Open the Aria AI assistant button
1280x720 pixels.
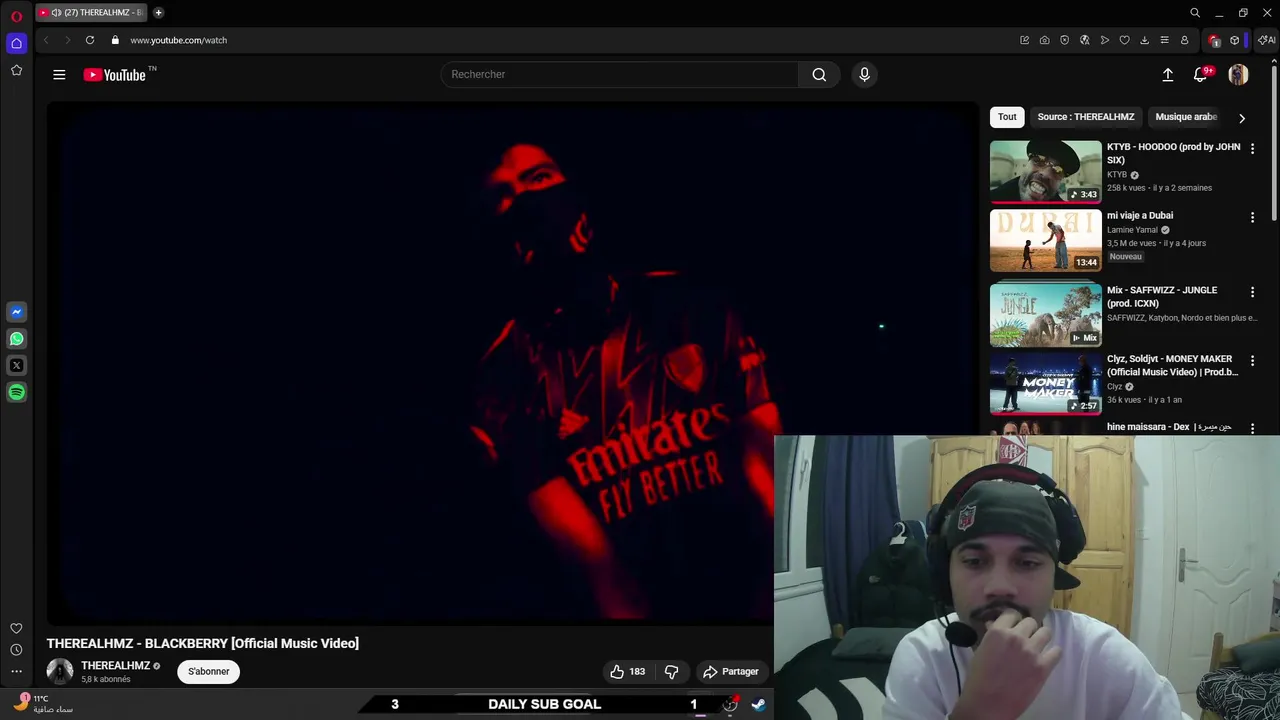1266,40
